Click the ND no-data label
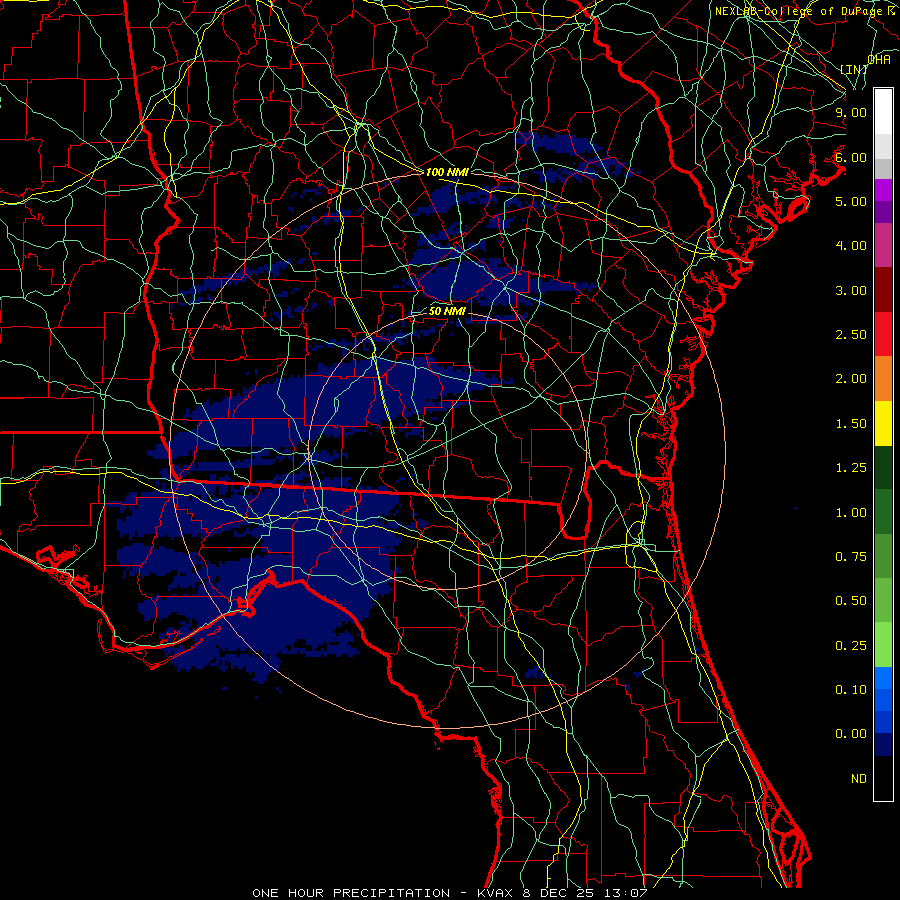 click(x=859, y=779)
